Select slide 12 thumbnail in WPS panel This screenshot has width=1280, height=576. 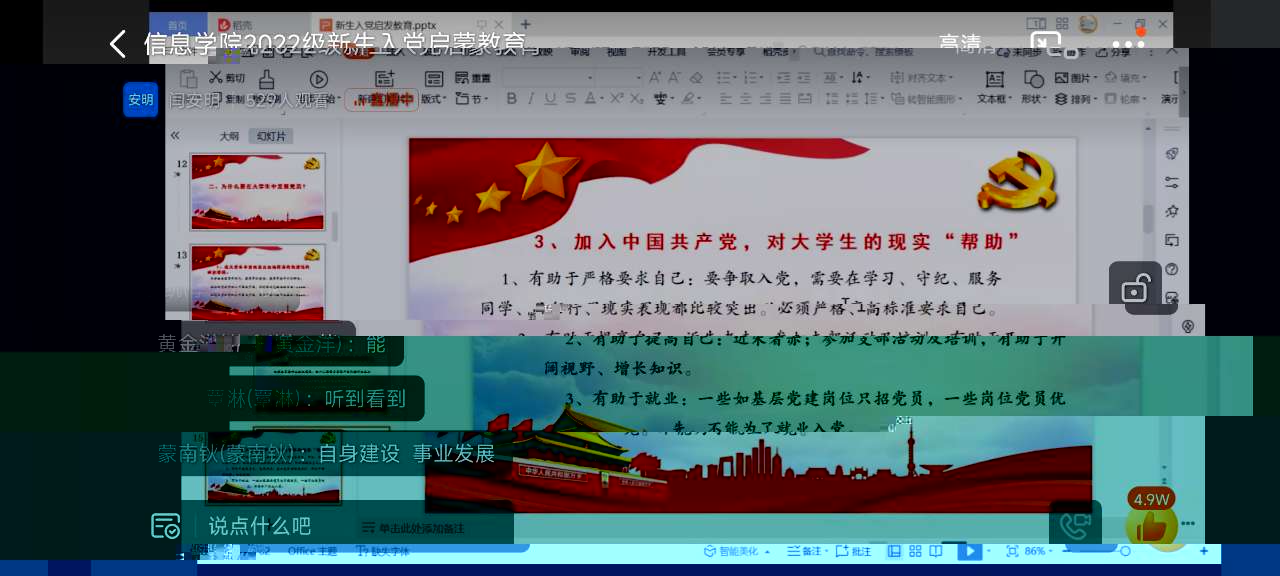coord(258,192)
